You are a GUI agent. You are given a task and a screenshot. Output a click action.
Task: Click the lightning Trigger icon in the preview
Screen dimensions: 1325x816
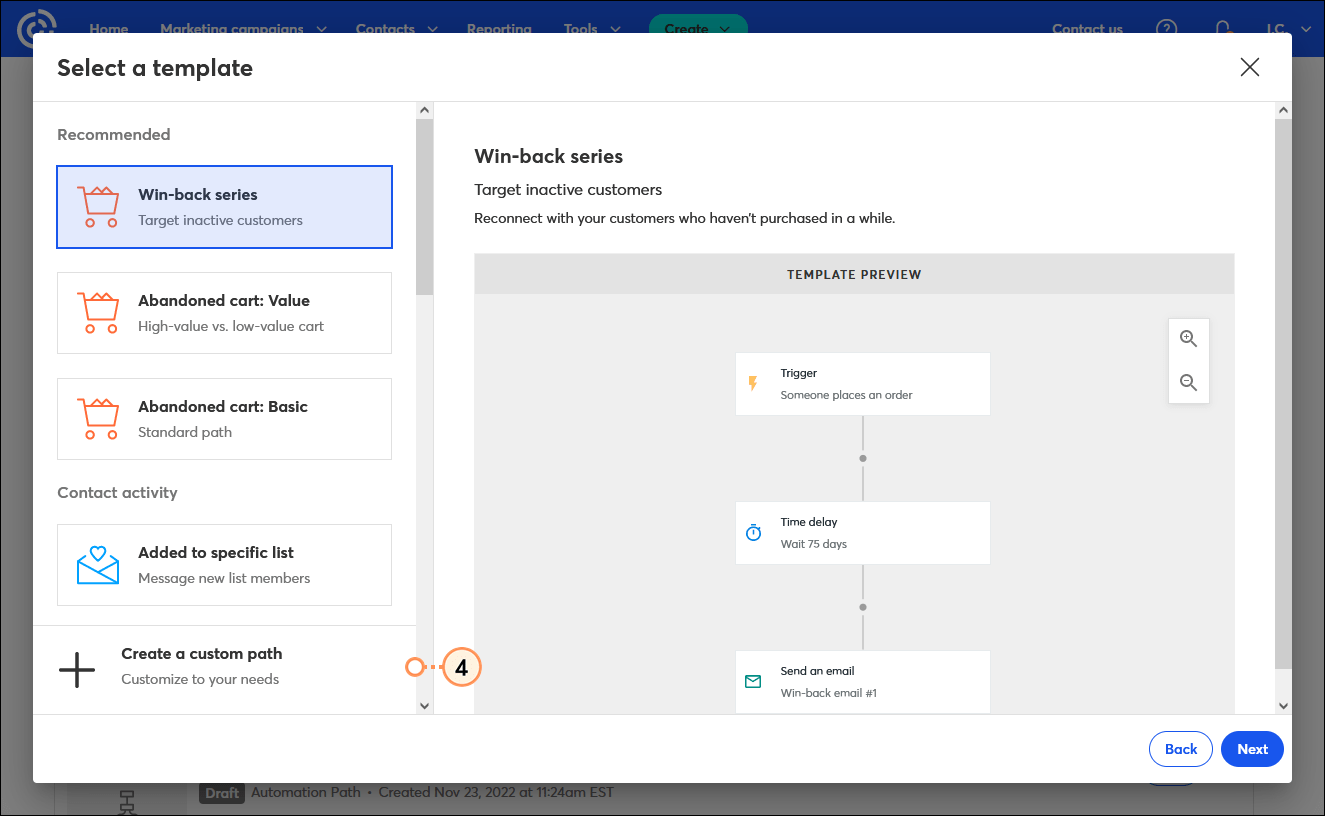(x=753, y=383)
